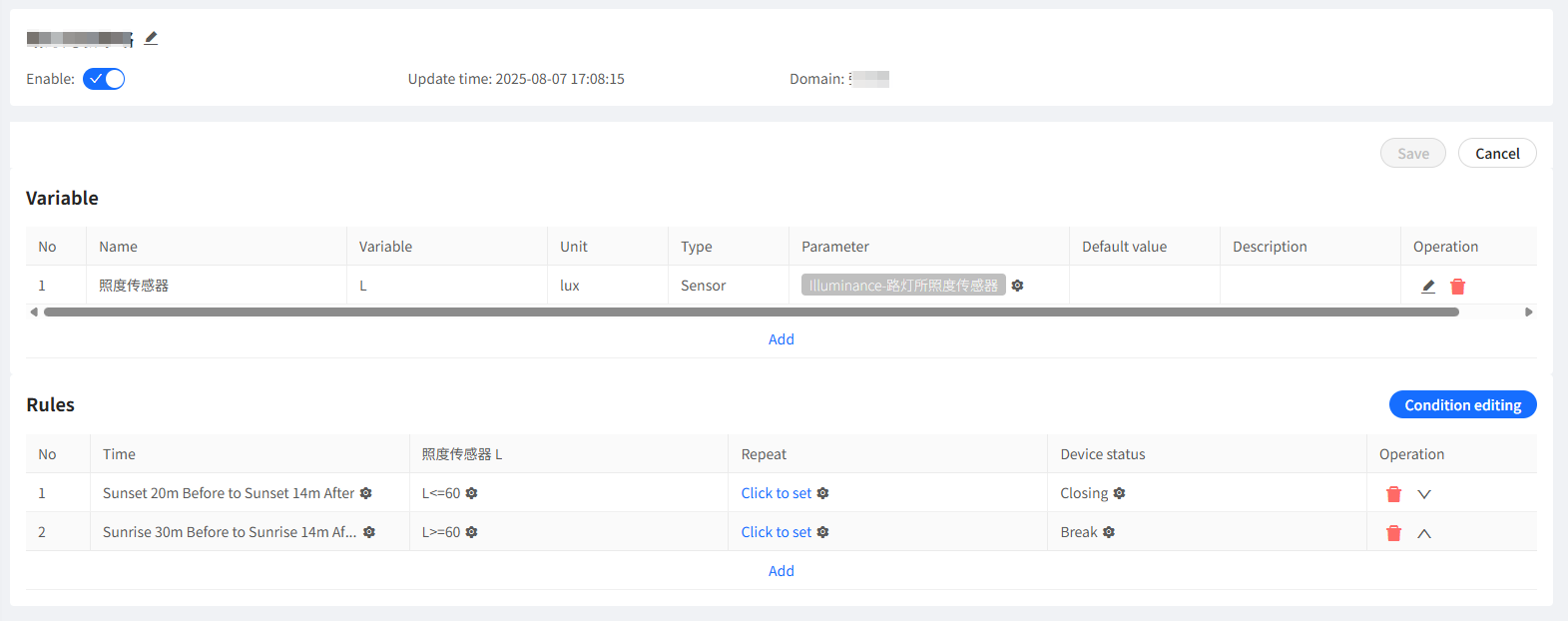
Task: Move rule 2 up with chevron
Action: click(1424, 533)
